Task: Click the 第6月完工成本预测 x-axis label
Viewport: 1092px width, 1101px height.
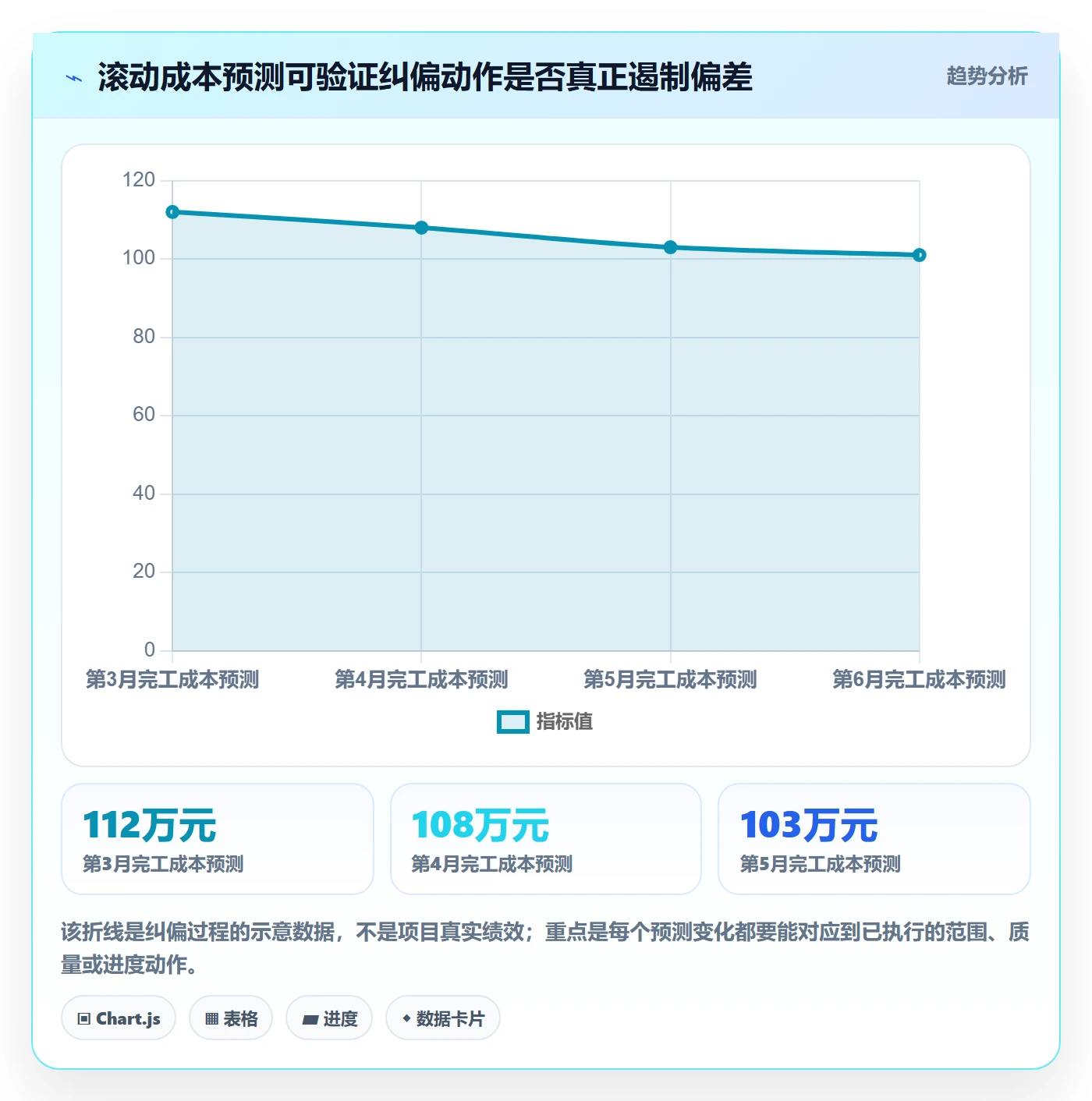Action: tap(919, 679)
